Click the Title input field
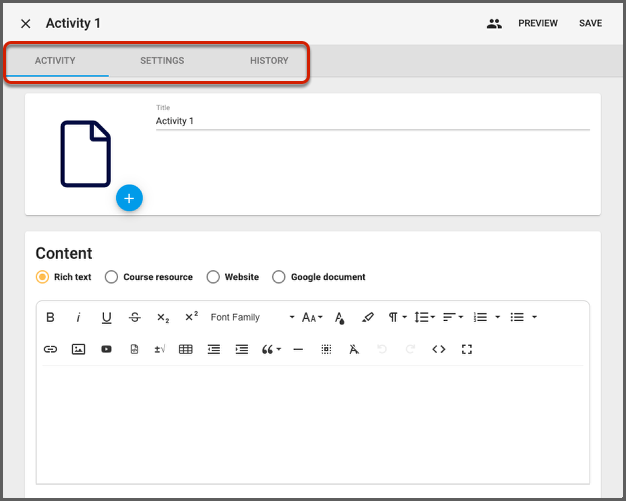This screenshot has width=626, height=501. 372,121
